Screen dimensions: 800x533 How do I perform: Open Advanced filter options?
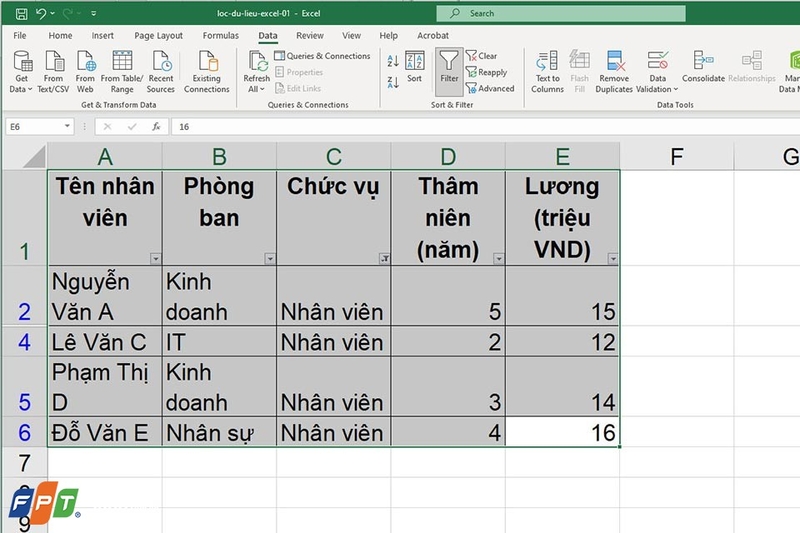(x=490, y=89)
